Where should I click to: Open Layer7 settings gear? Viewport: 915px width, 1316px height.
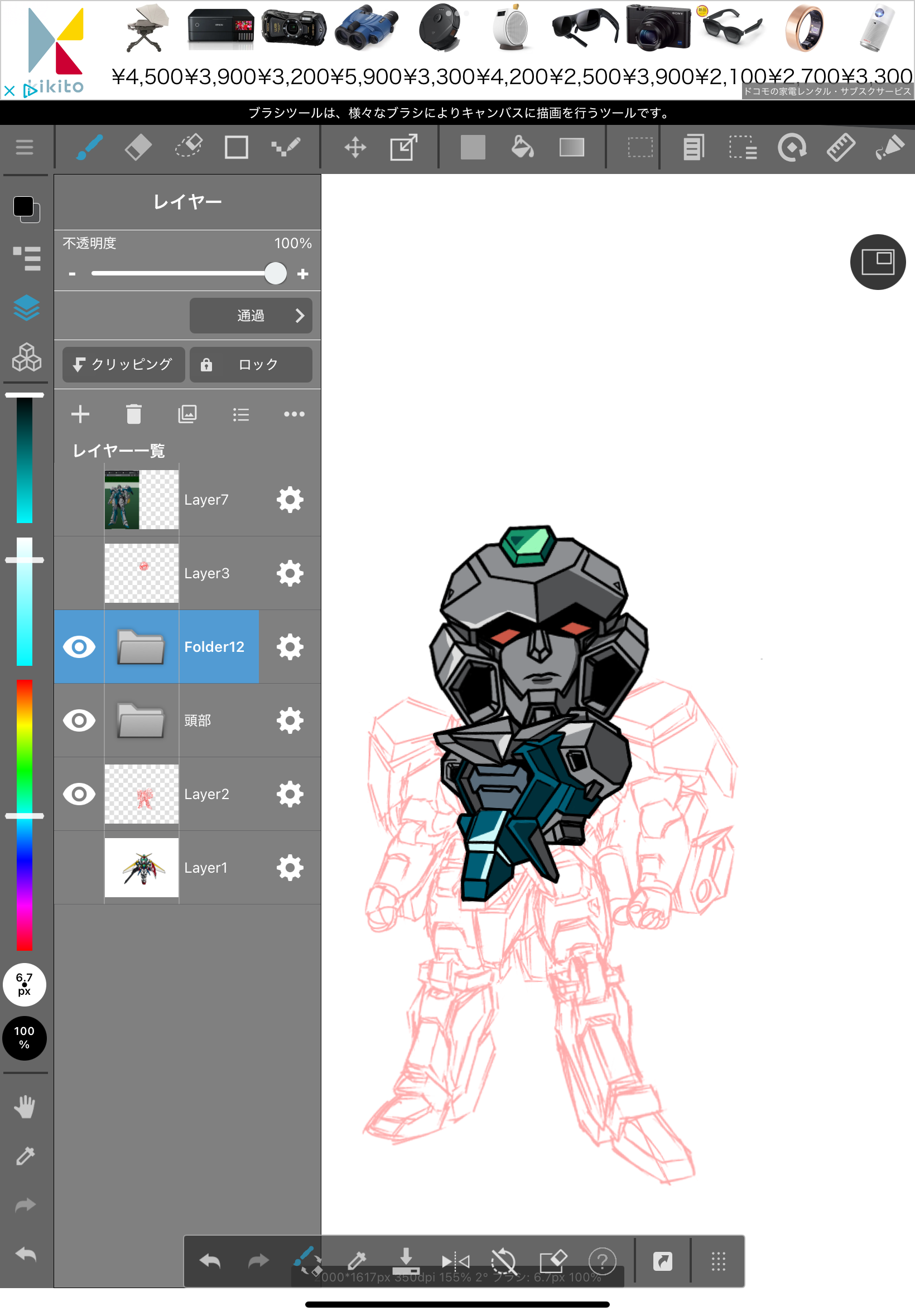tap(290, 500)
